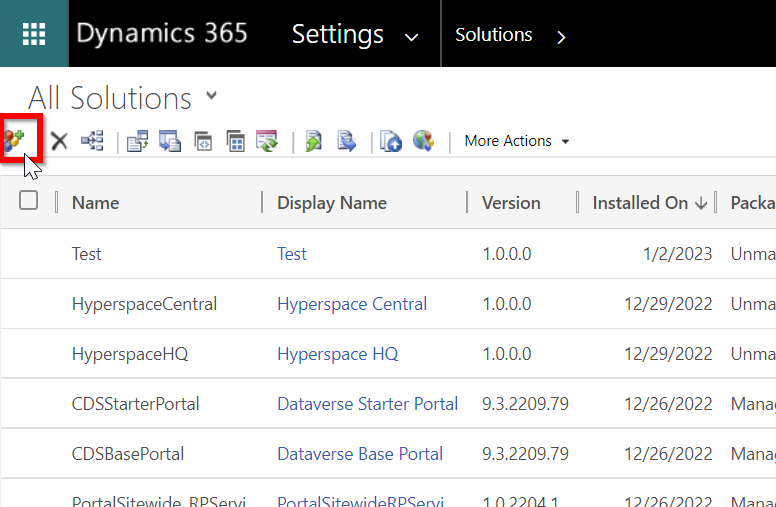This screenshot has height=507, width=776.
Task: Open the Hyperspace HQ solution link
Action: click(x=338, y=354)
